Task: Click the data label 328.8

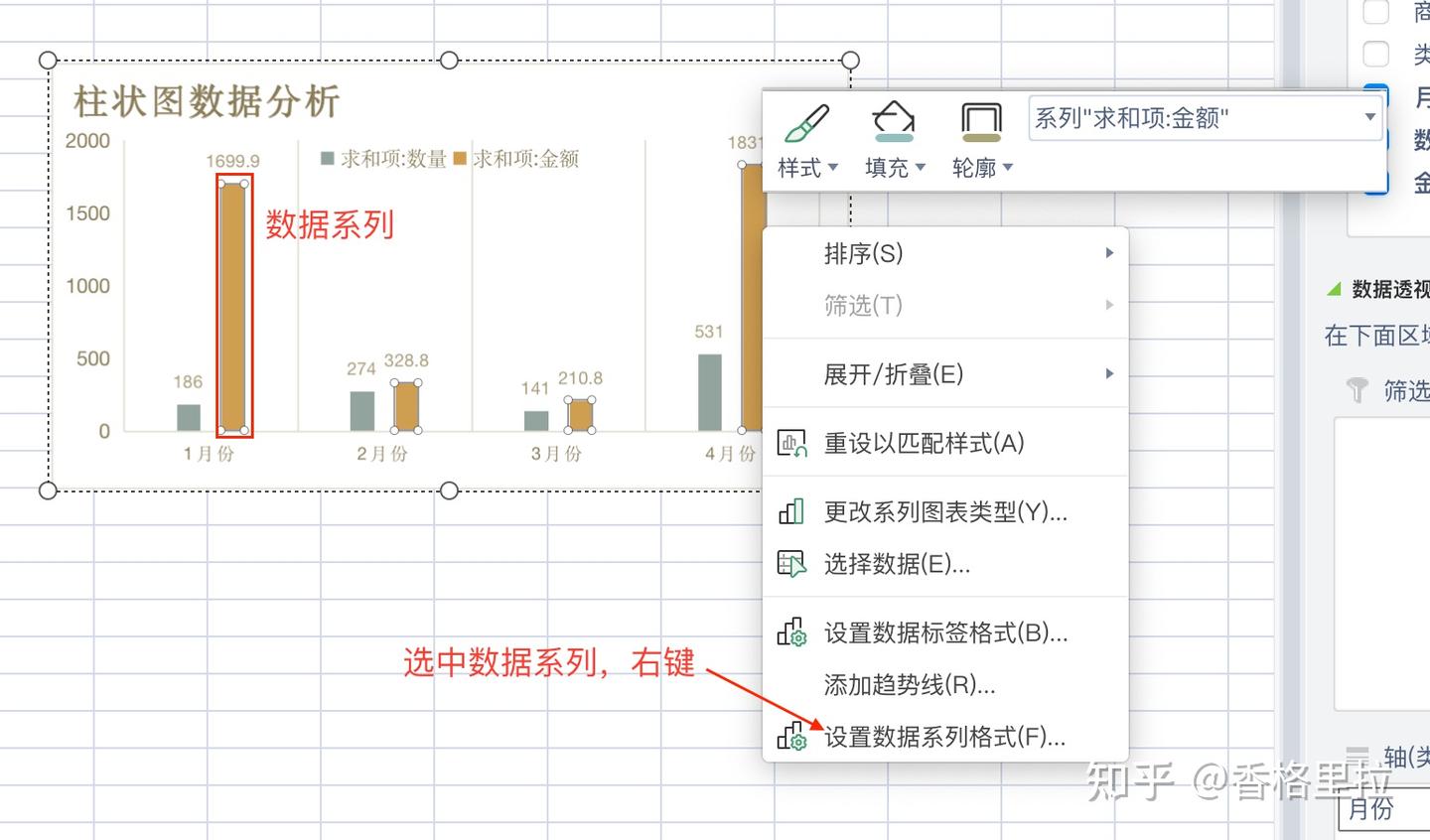Action: pyautogui.click(x=406, y=360)
